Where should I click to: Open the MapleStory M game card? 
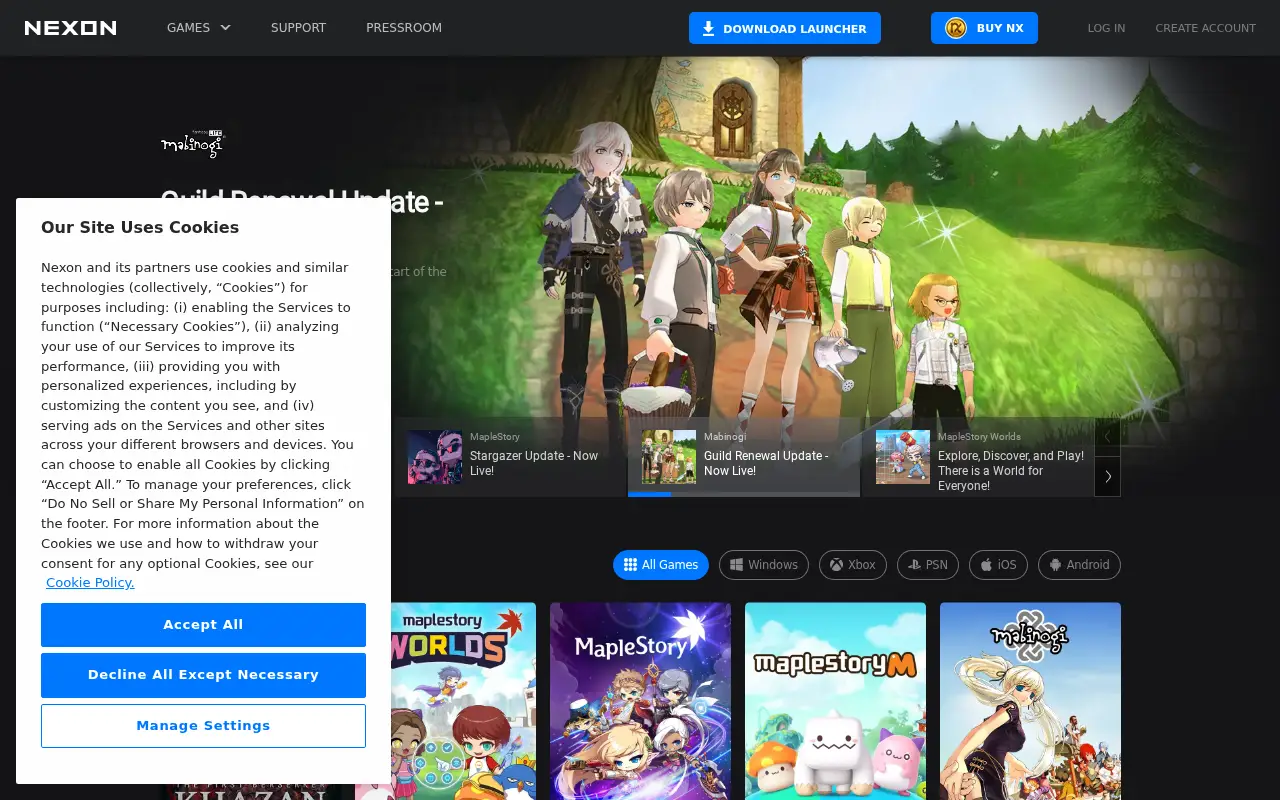click(835, 700)
